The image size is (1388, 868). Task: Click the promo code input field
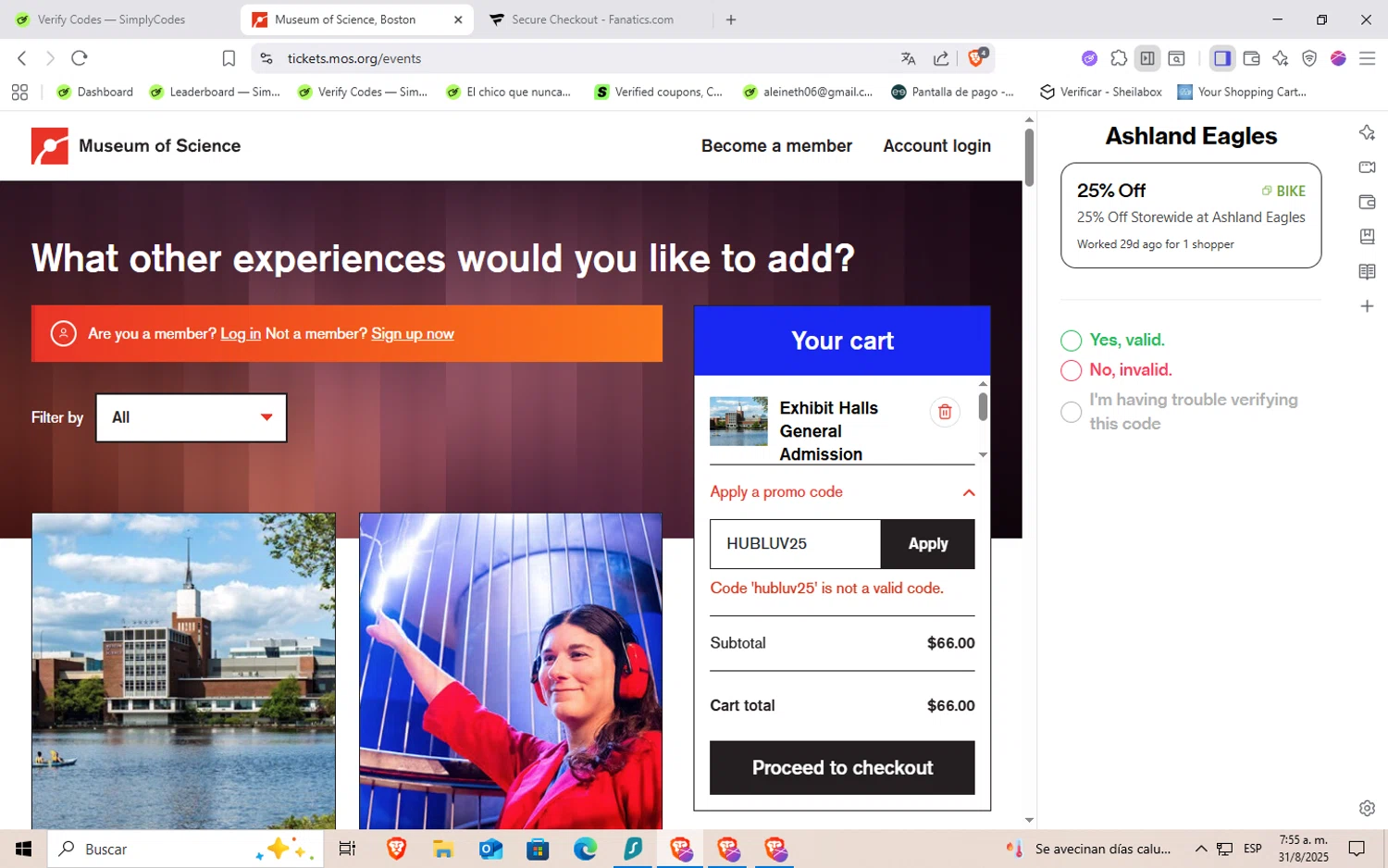795,544
